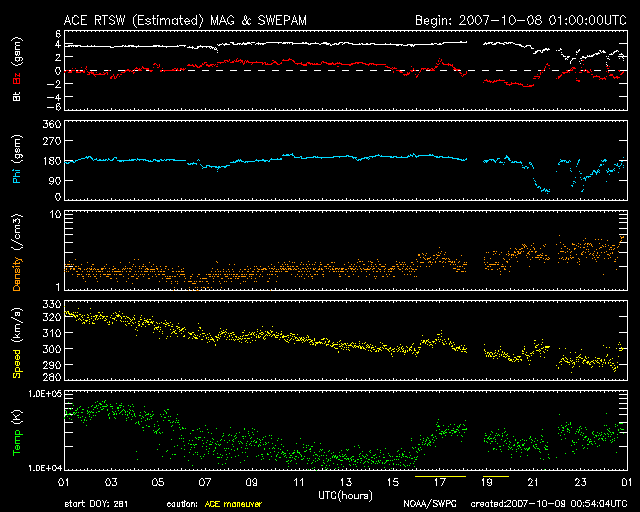Screen dimensions: 640x512
Task: Click the '270' tick label on Phi axis
Action: pos(51,141)
